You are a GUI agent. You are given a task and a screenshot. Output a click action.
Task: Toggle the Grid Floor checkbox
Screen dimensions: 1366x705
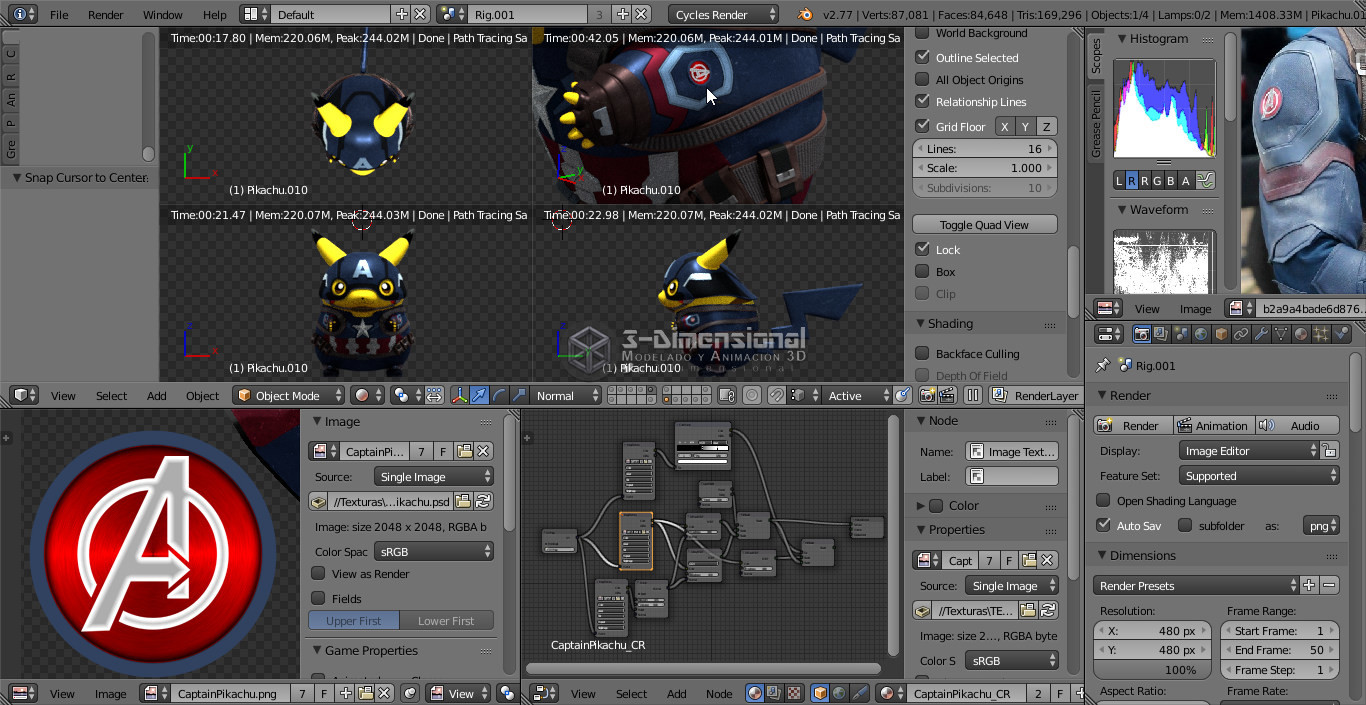(x=923, y=126)
